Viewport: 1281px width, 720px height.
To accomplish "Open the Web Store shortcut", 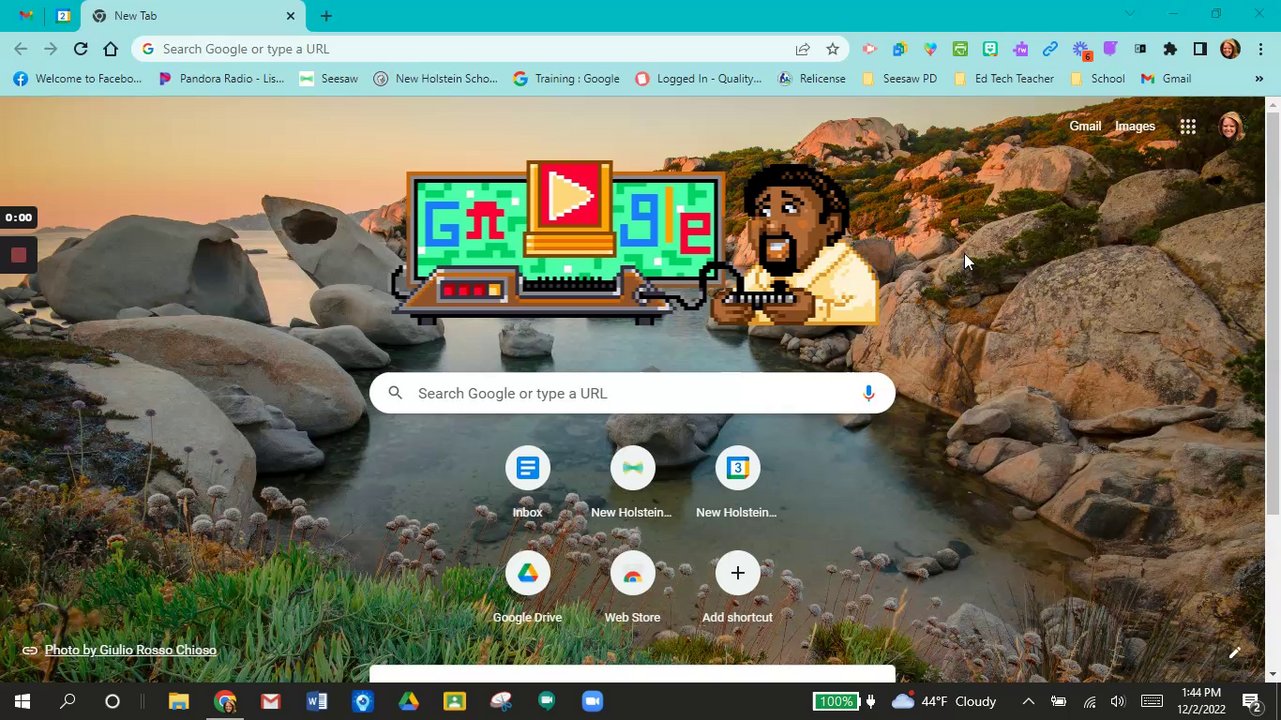I will coord(632,588).
